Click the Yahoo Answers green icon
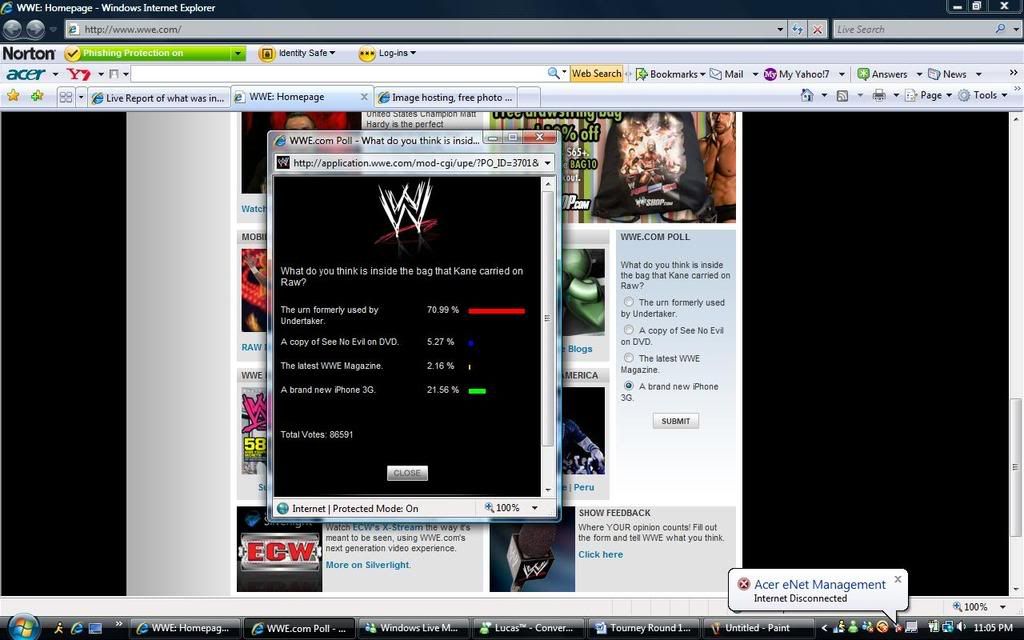The width and height of the screenshot is (1024, 640). tap(863, 74)
